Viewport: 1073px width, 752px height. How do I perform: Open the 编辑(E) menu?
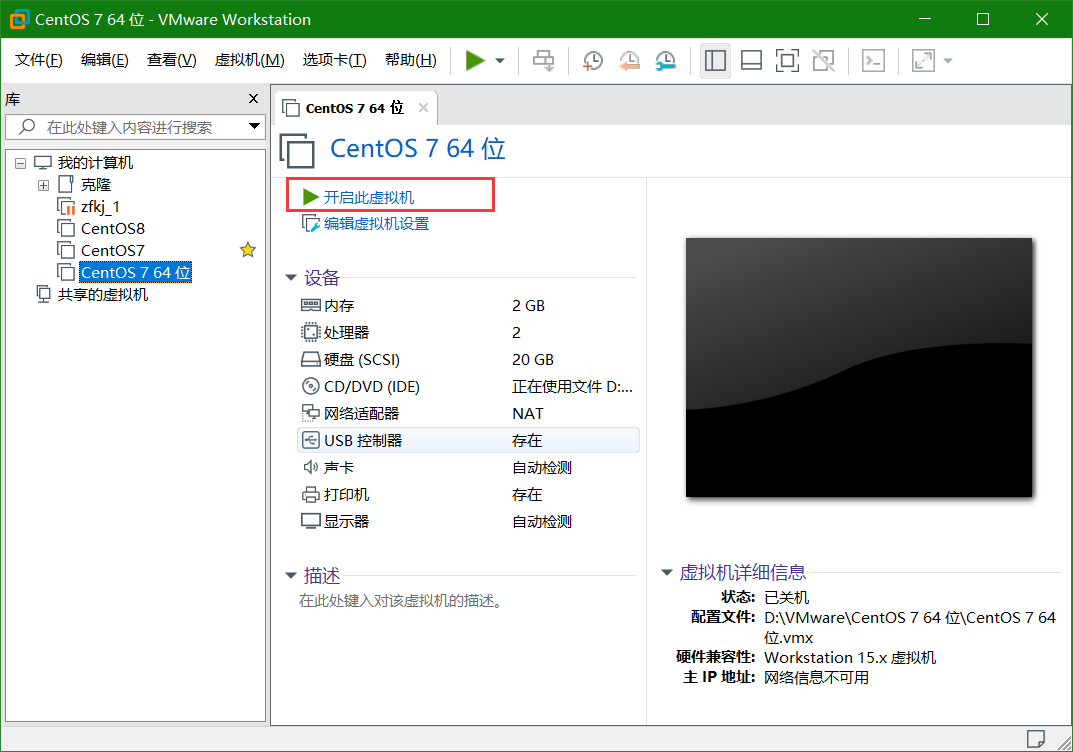(x=104, y=60)
